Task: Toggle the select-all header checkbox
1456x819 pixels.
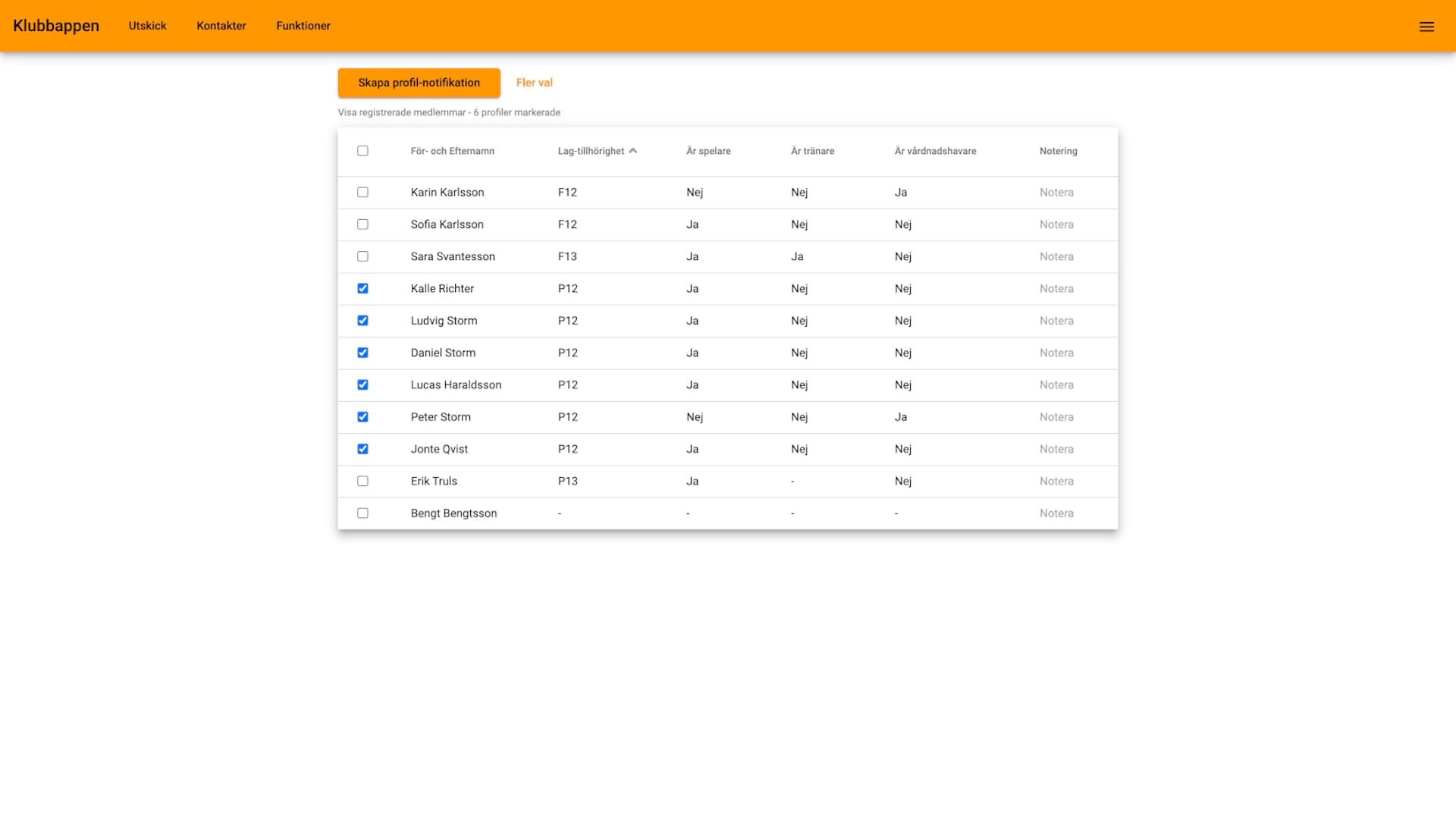Action: click(x=362, y=151)
